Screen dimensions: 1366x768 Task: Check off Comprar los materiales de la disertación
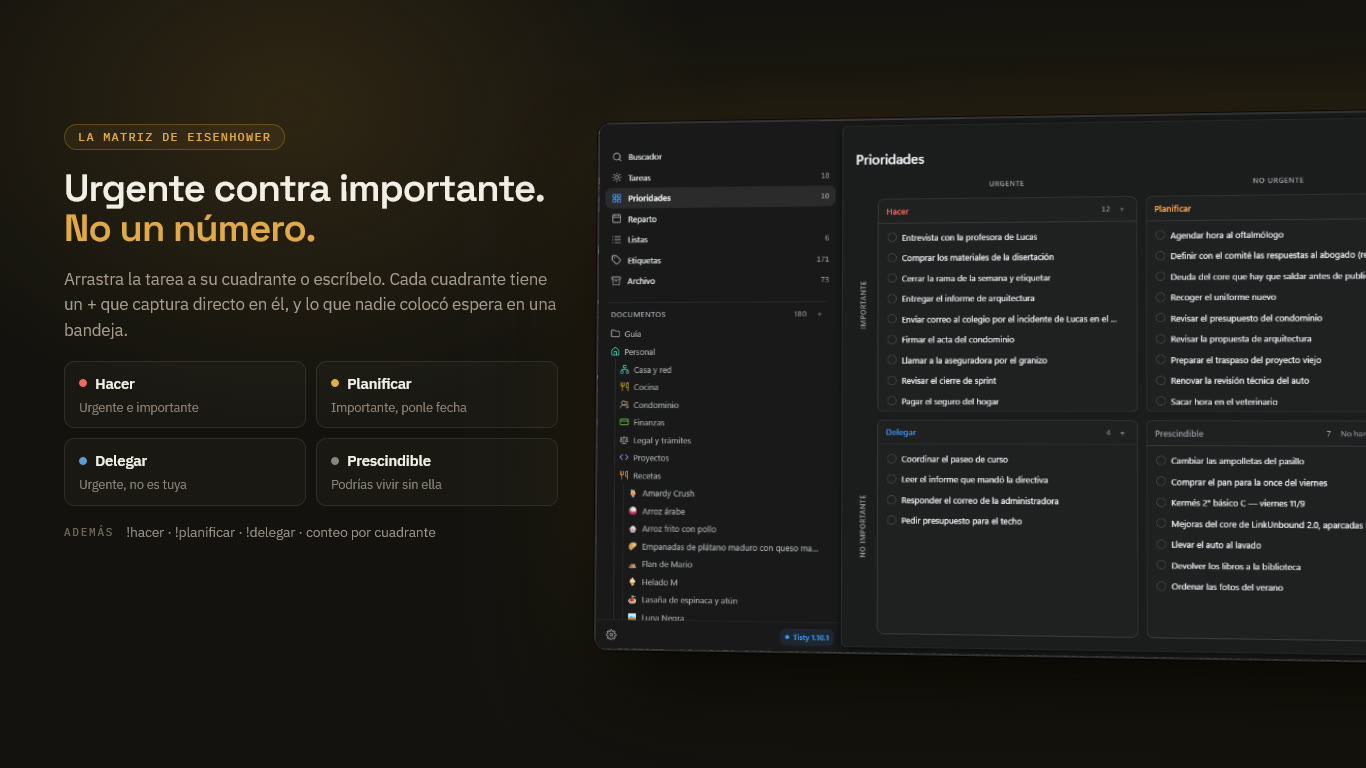pos(892,258)
